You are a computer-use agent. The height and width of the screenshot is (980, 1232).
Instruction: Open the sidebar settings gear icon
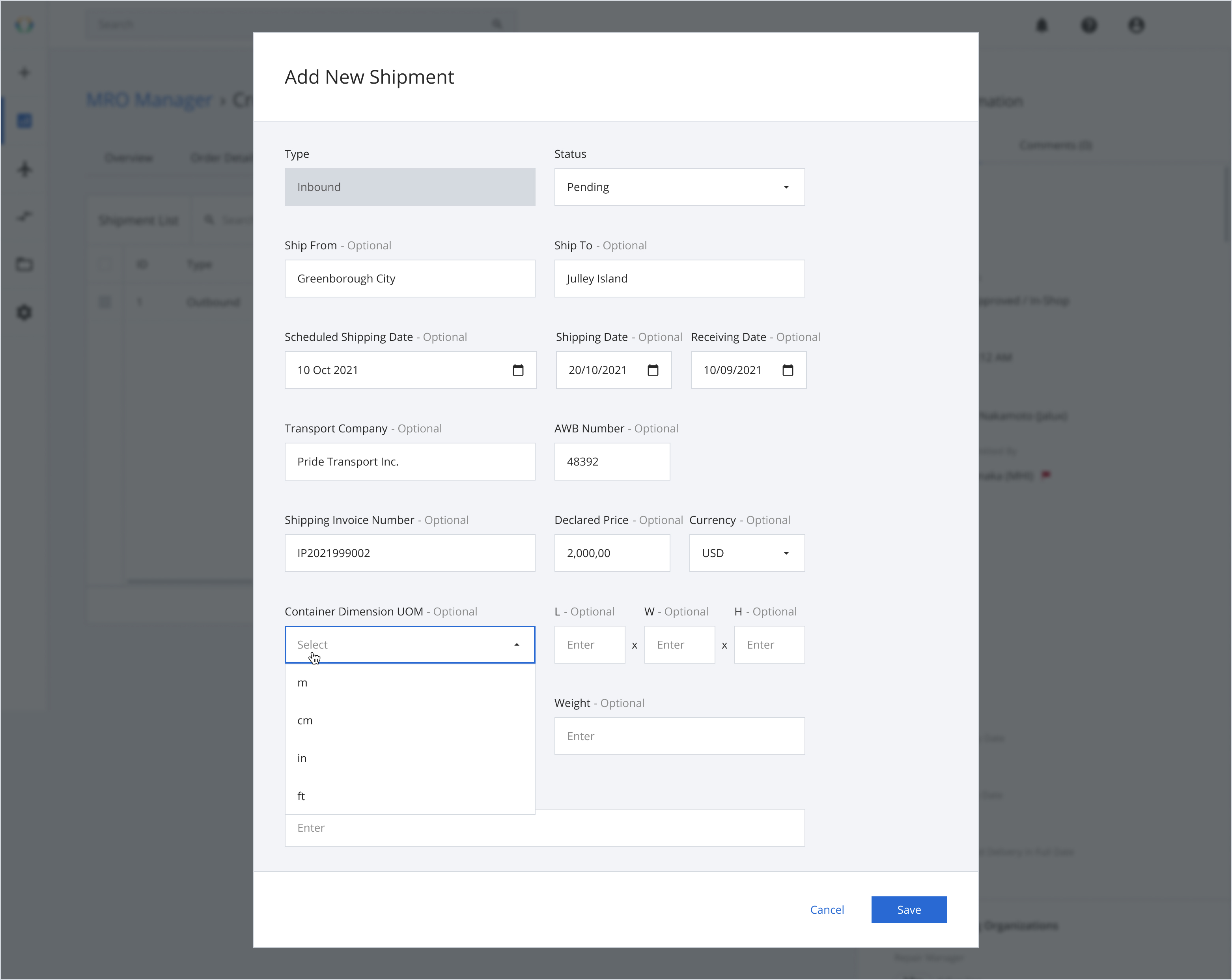click(24, 312)
